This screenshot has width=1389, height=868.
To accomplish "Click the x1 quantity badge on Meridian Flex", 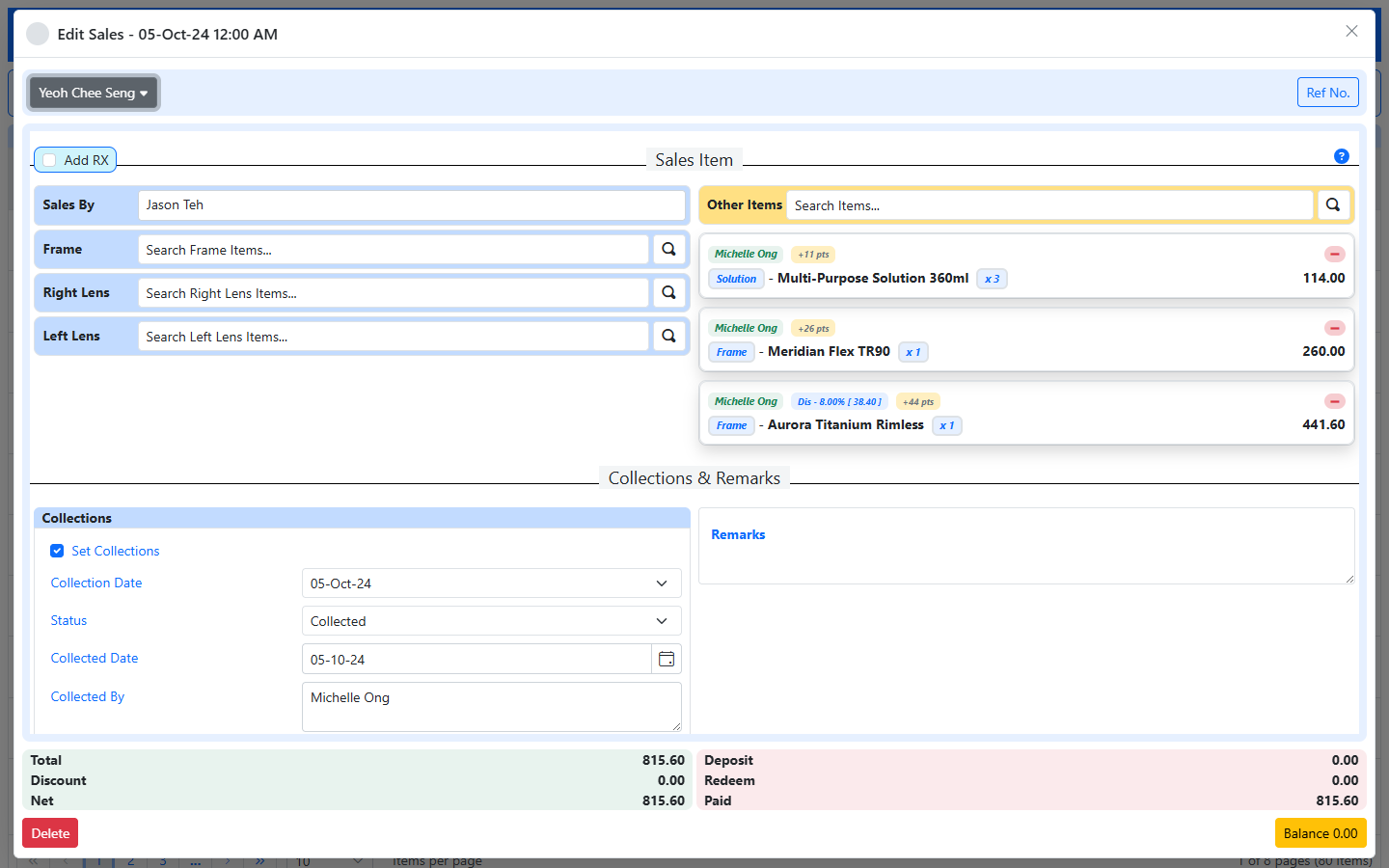I will click(912, 352).
